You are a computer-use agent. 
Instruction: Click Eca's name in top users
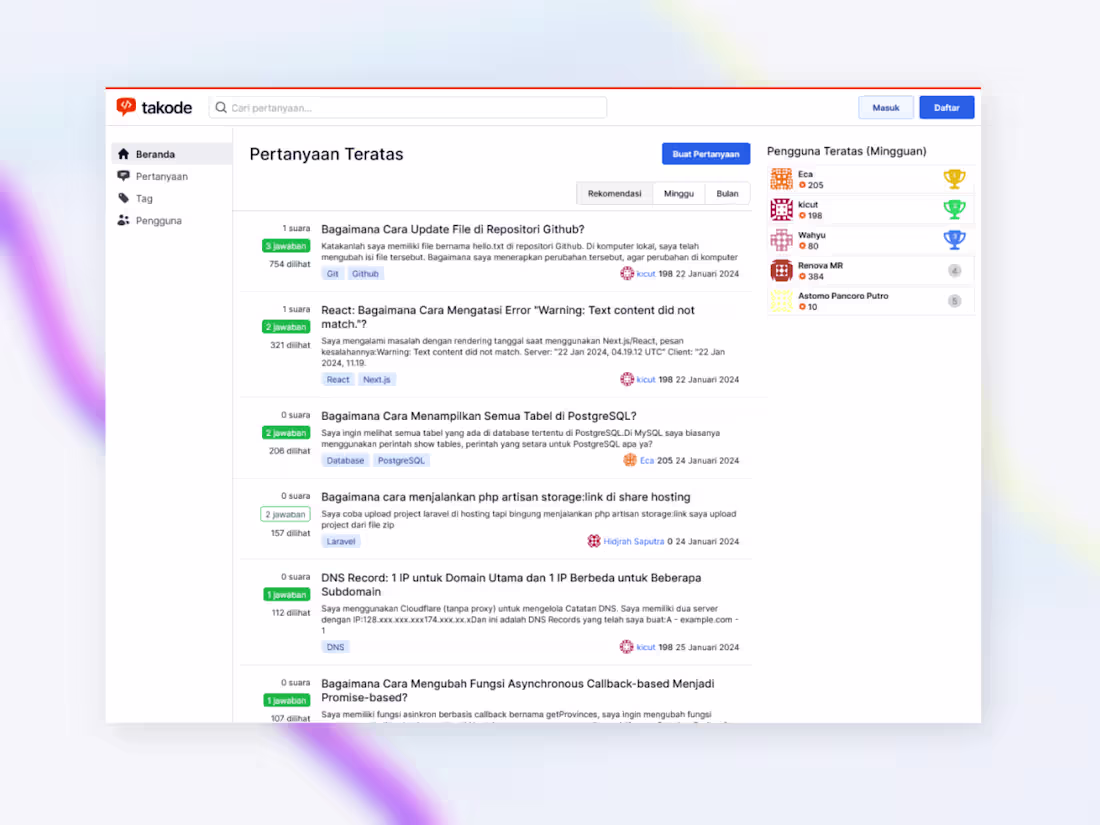[x=805, y=174]
